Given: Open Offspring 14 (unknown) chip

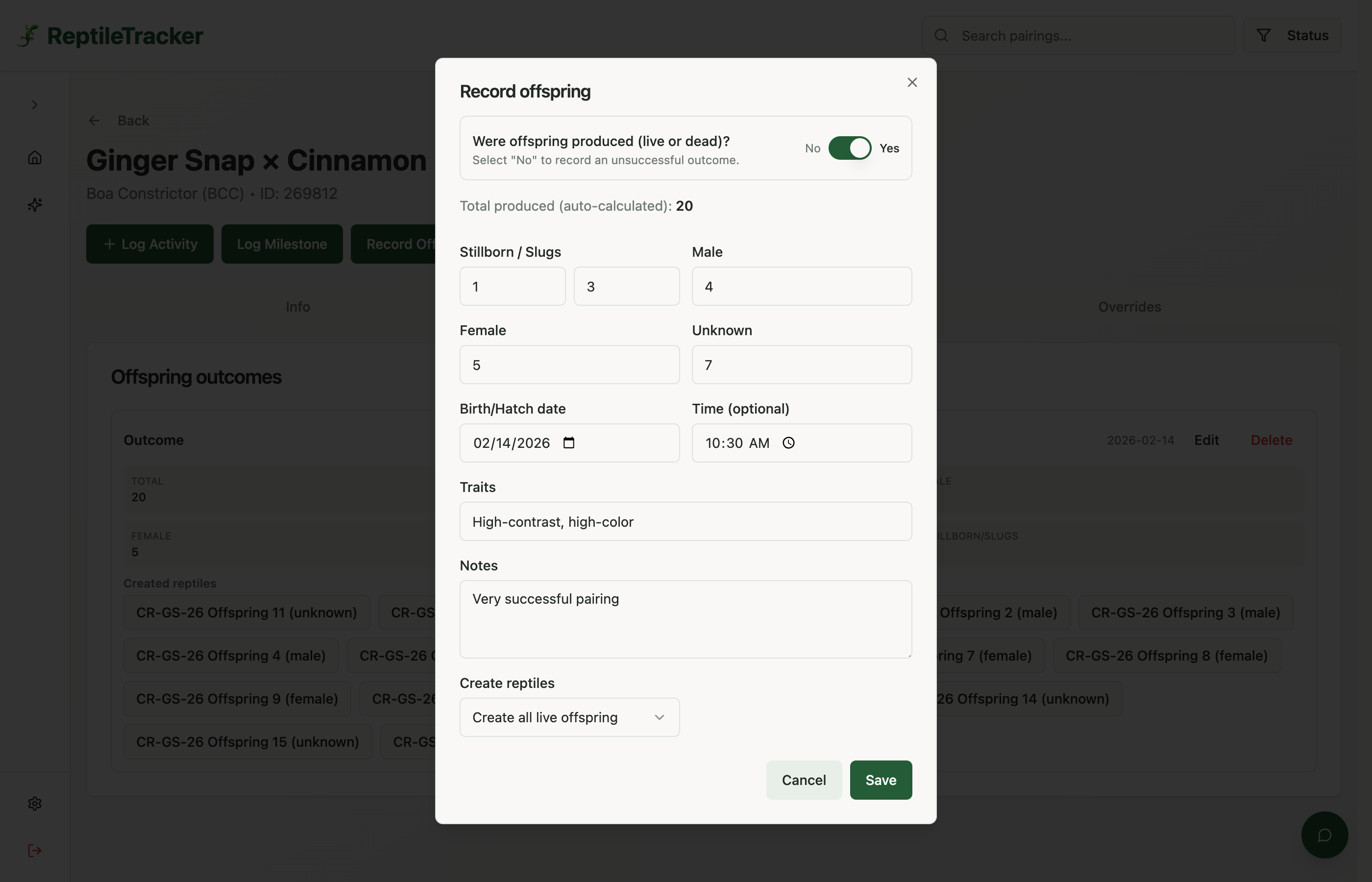Looking at the screenshot, I should (1029, 699).
